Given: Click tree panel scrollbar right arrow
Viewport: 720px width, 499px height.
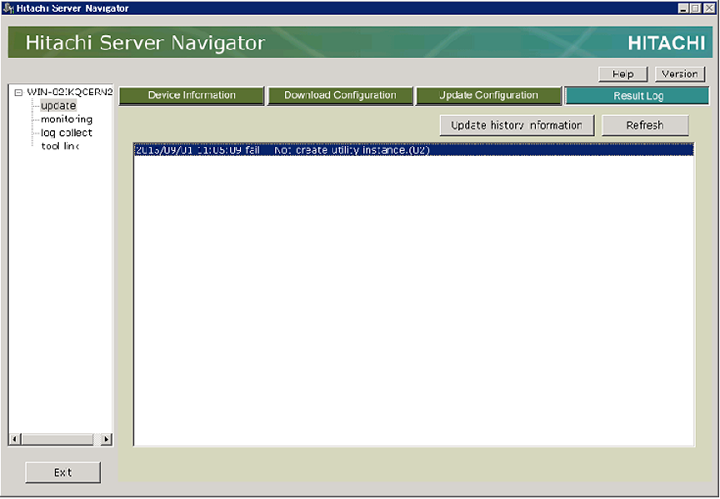Looking at the screenshot, I should pos(106,439).
